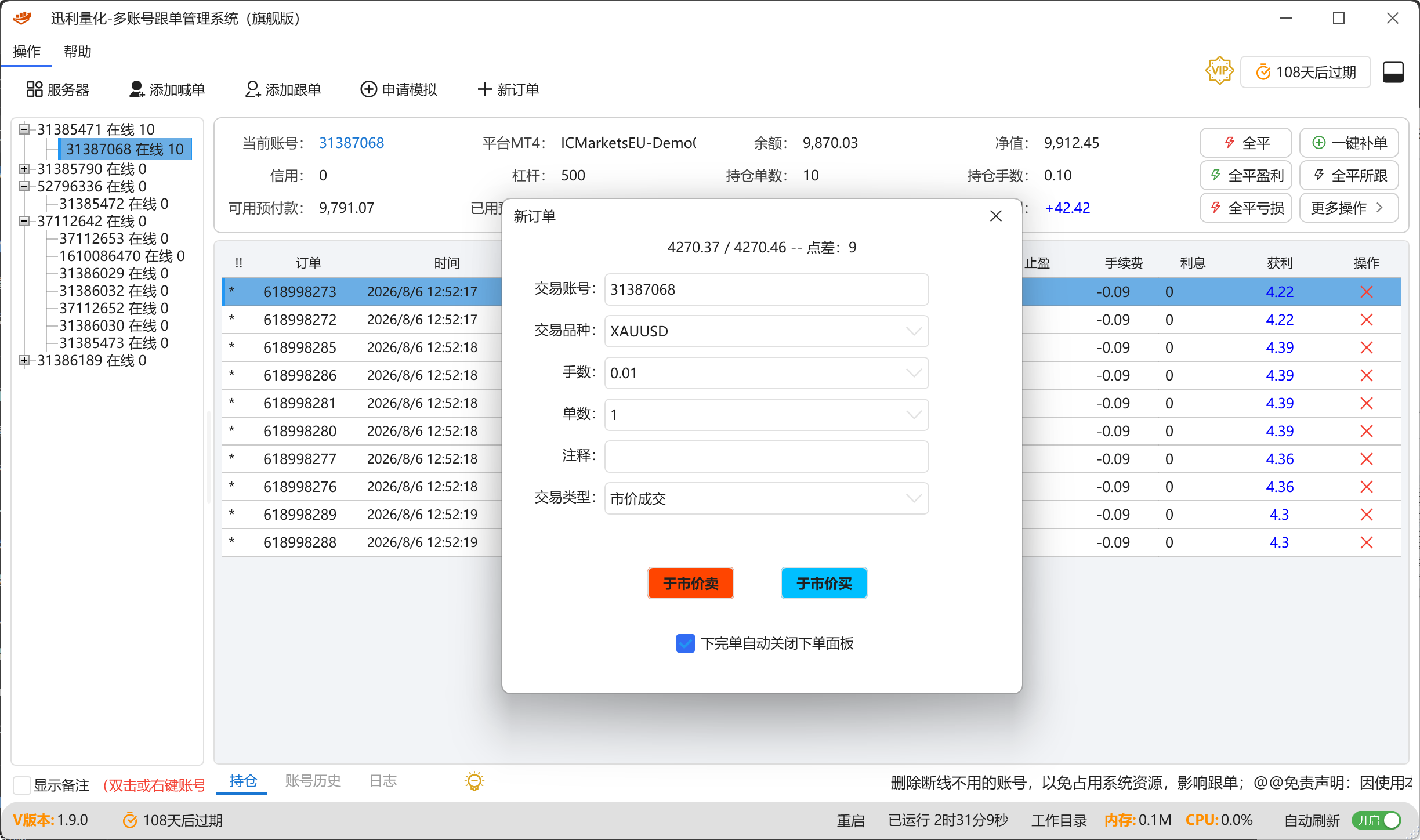Click the 108天后过期 expiry button at top
This screenshot has width=1420, height=840.
pos(1305,72)
